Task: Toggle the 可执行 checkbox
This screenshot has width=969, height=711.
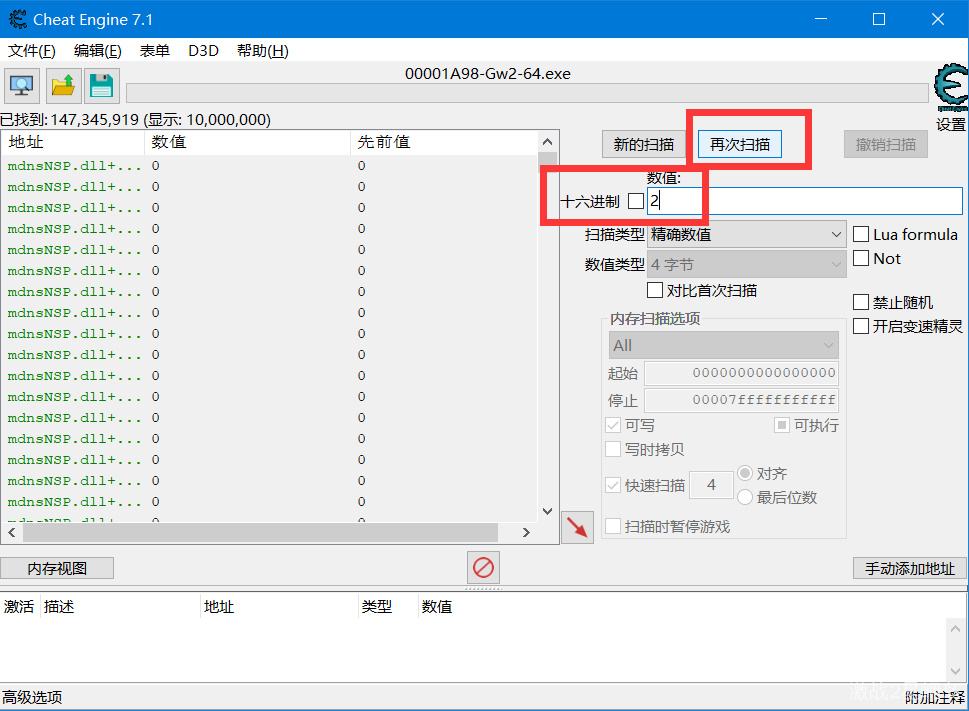Action: [782, 425]
